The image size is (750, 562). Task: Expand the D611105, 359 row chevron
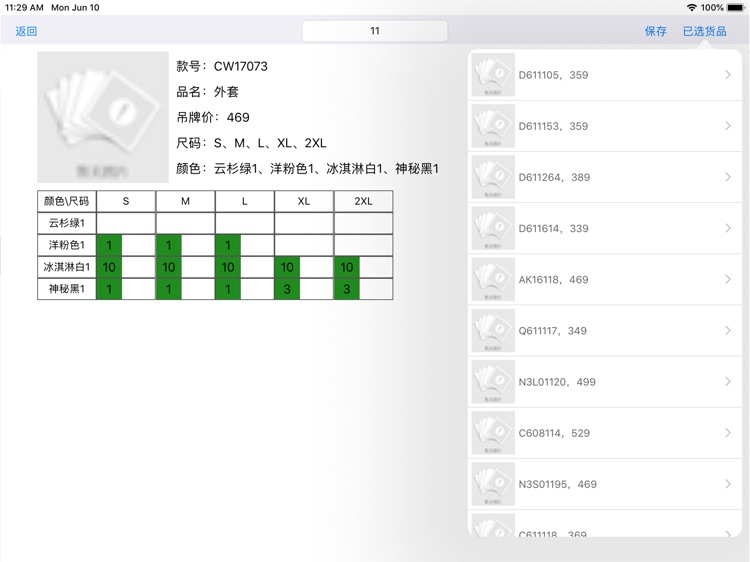pyautogui.click(x=728, y=75)
